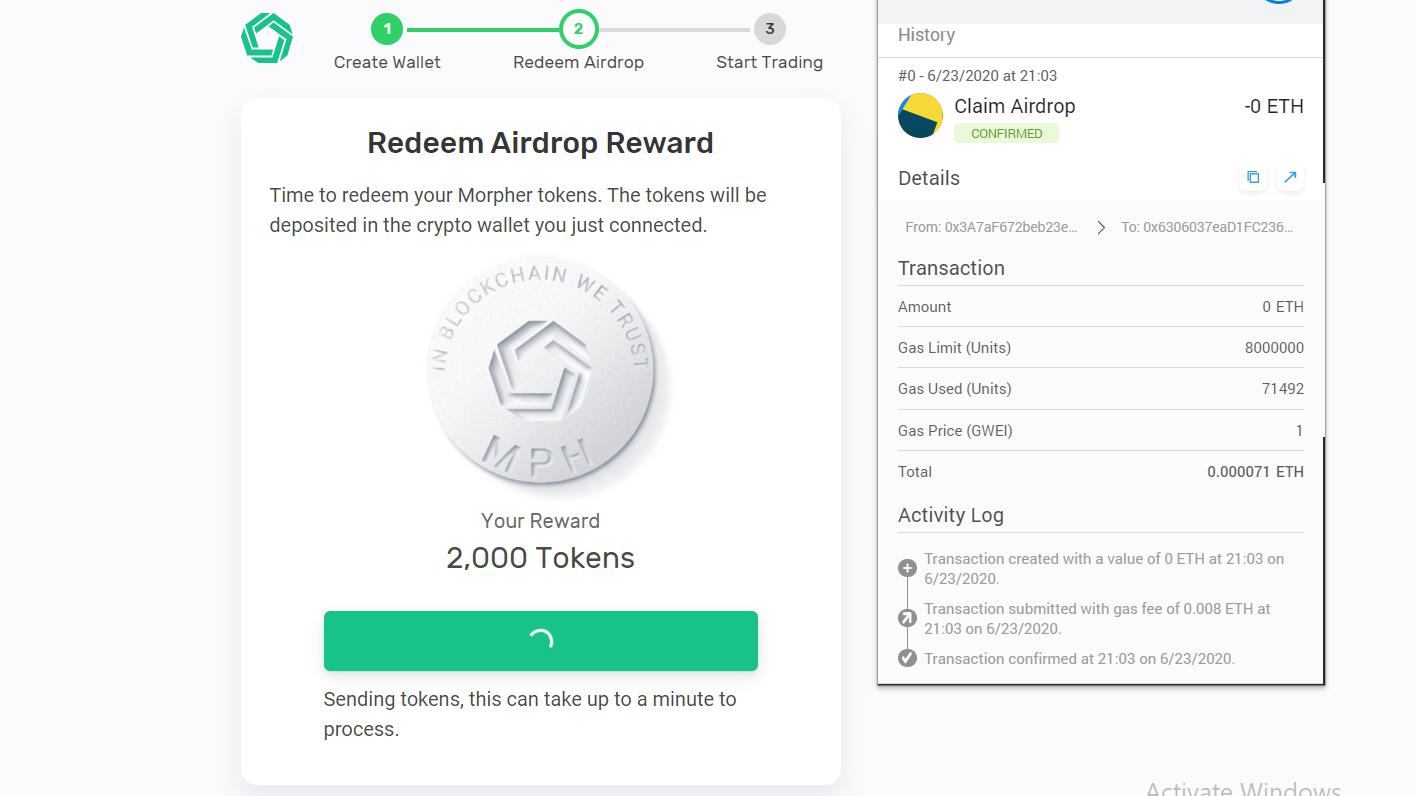The image size is (1416, 796).
Task: Click the Claim Airdrop account identicon
Action: pos(921,115)
